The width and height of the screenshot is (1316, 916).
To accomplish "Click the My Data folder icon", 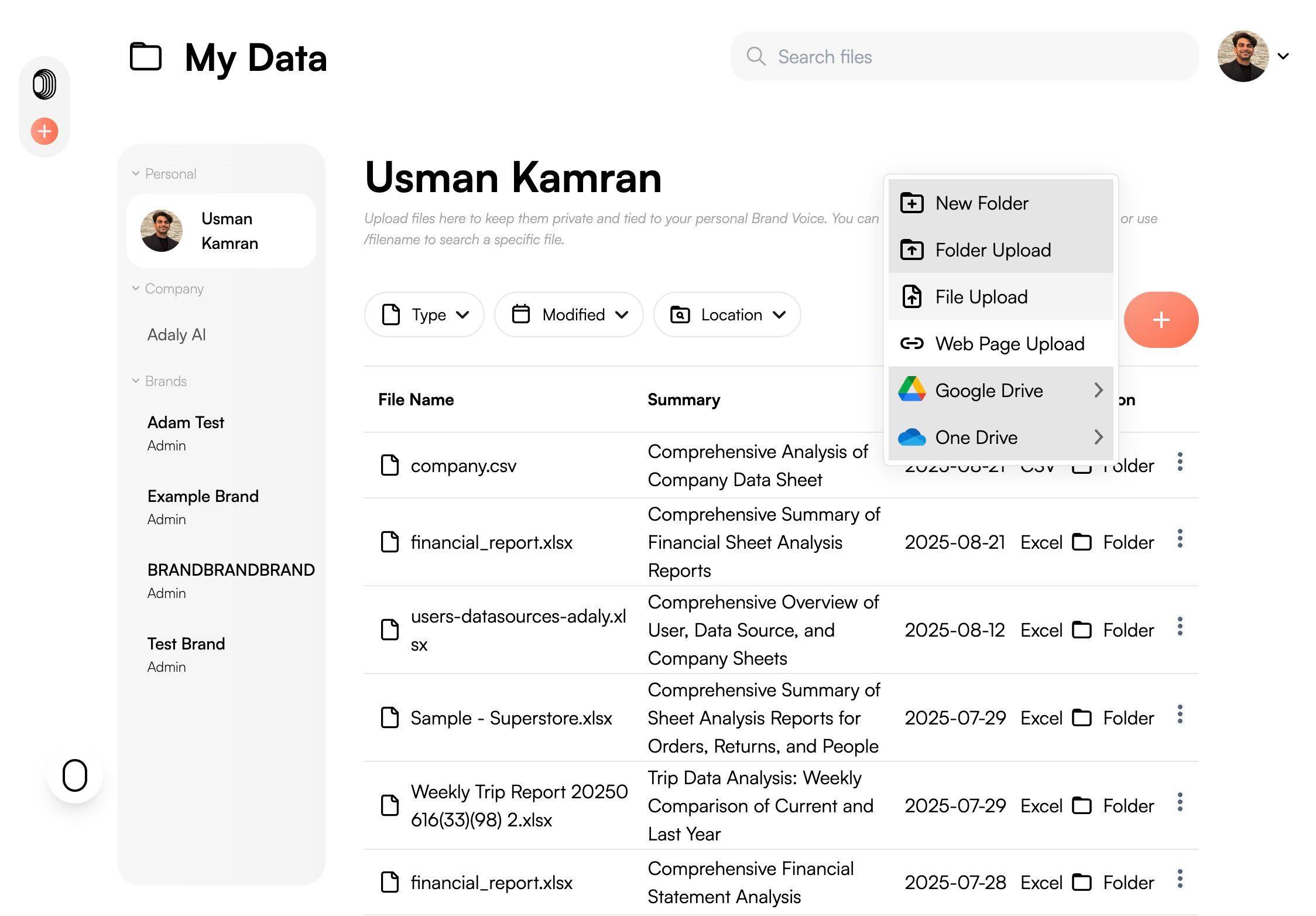I will pyautogui.click(x=145, y=57).
